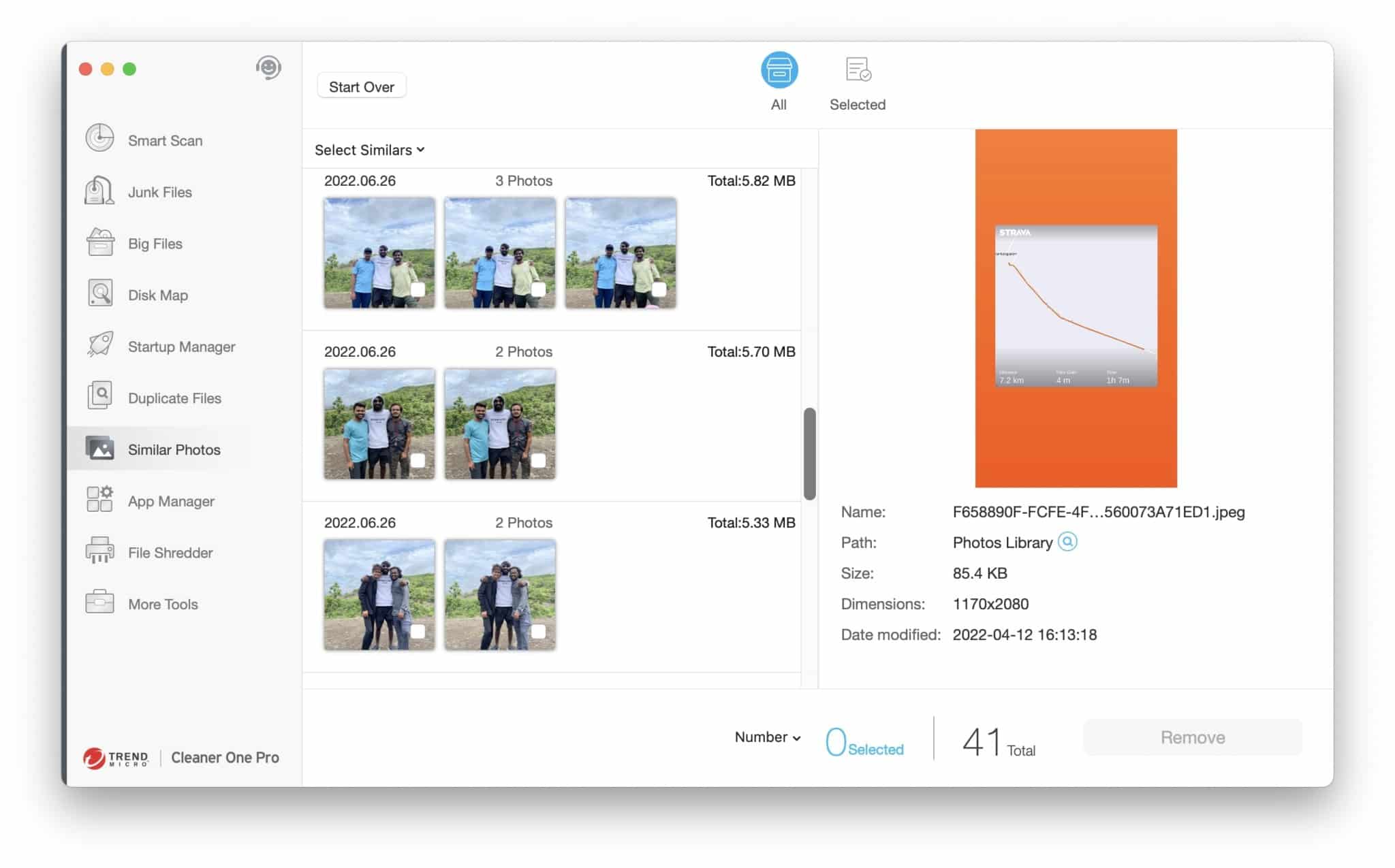Image resolution: width=1395 pixels, height=868 pixels.
Task: Go to Junk Files sidebar label
Action: tap(160, 192)
